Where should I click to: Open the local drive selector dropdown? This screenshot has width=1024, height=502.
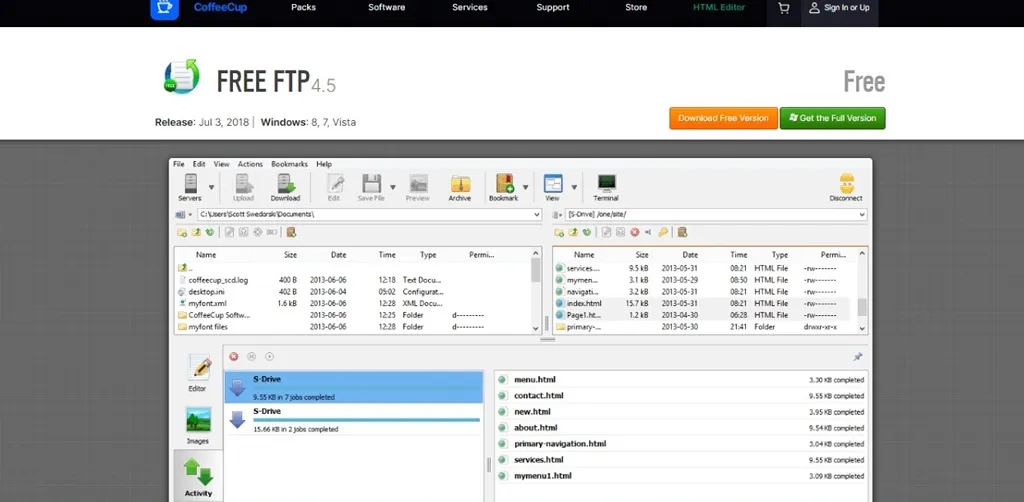click(184, 214)
